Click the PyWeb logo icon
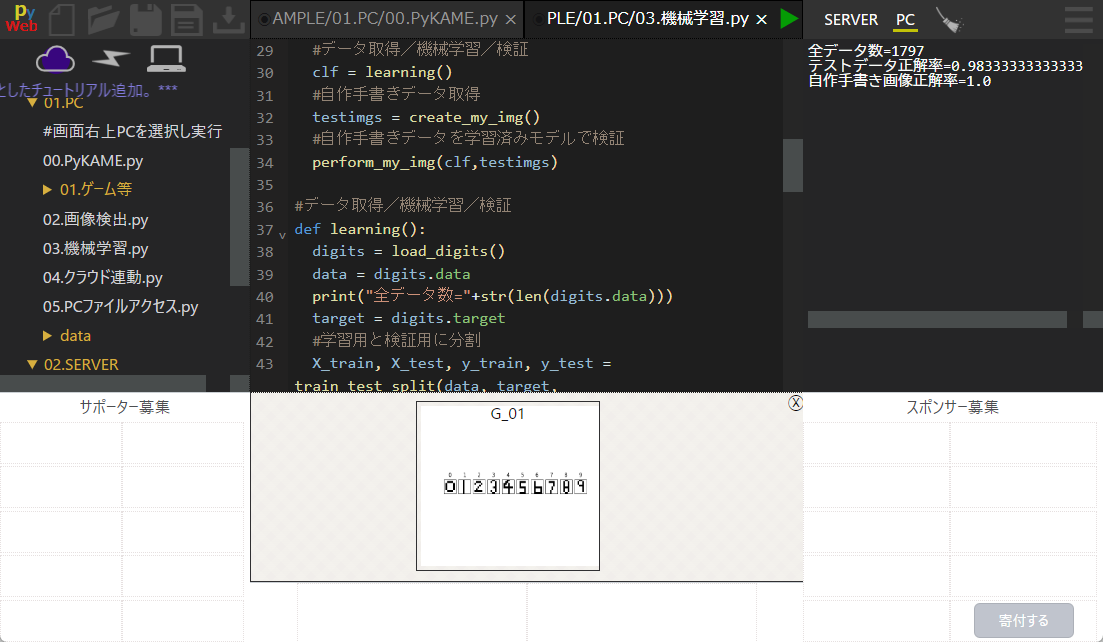 pyautogui.click(x=20, y=19)
